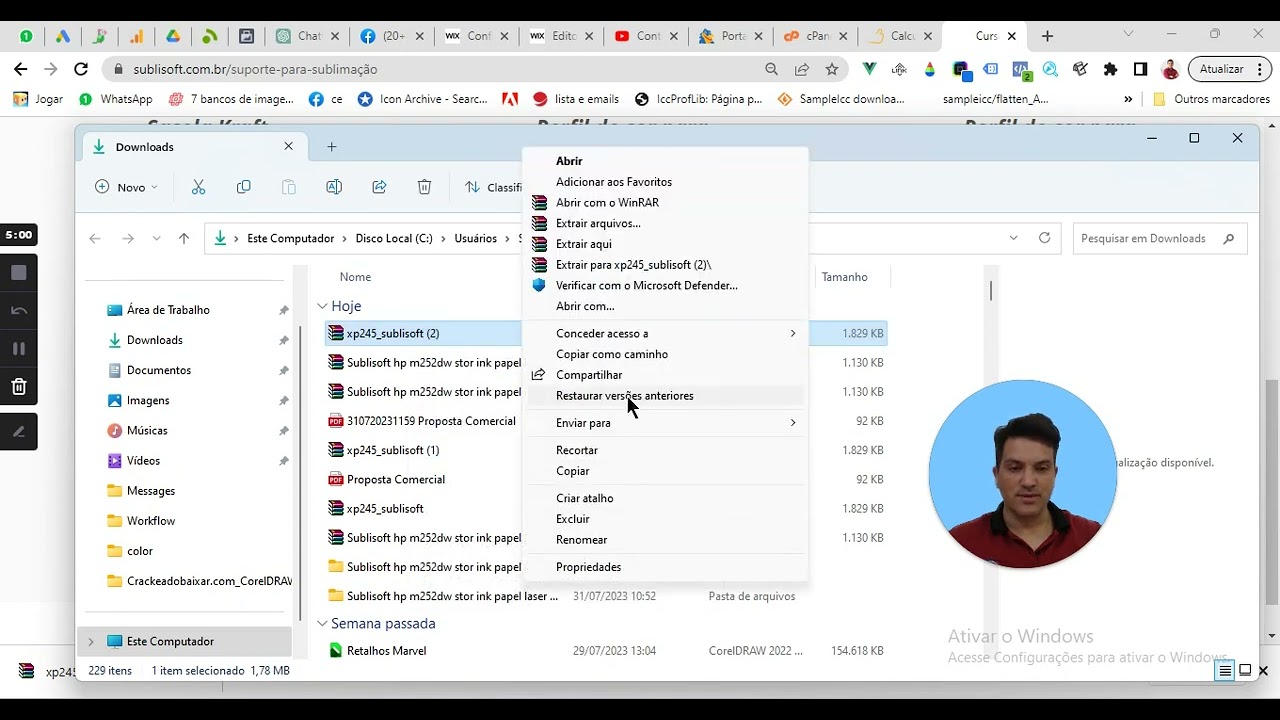1280x720 pixels.
Task: Select the recorder's pen drawing tool
Action: coord(19,432)
